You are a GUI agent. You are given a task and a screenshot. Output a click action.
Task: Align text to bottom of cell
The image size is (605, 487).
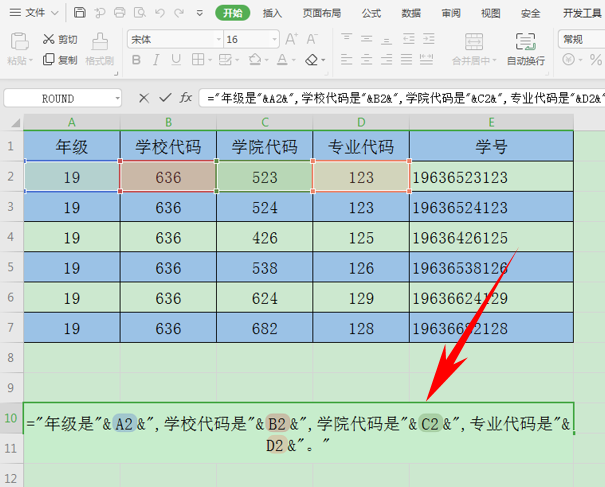click(387, 39)
